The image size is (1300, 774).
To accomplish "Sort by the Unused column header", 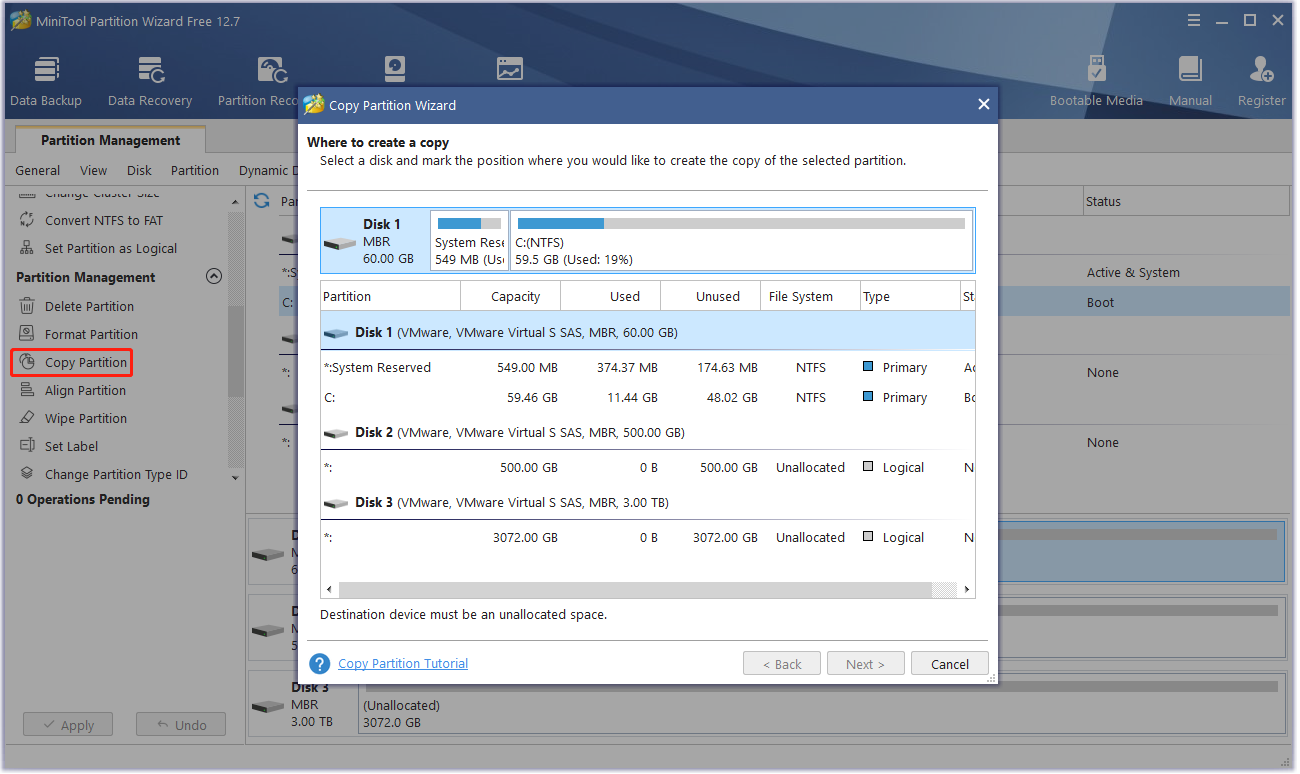I will (x=711, y=296).
